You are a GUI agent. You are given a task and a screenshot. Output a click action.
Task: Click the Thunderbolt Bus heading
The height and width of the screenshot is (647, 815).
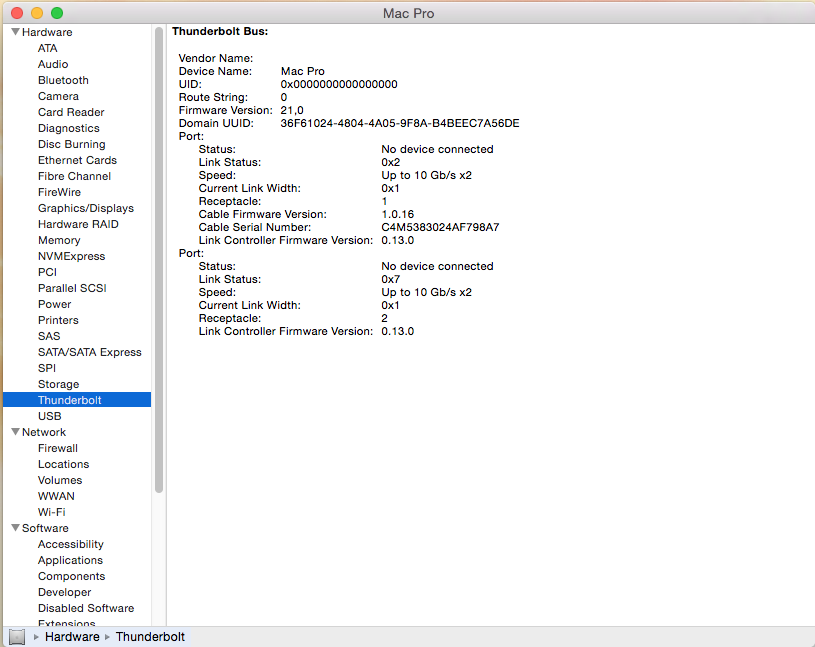coord(220,31)
